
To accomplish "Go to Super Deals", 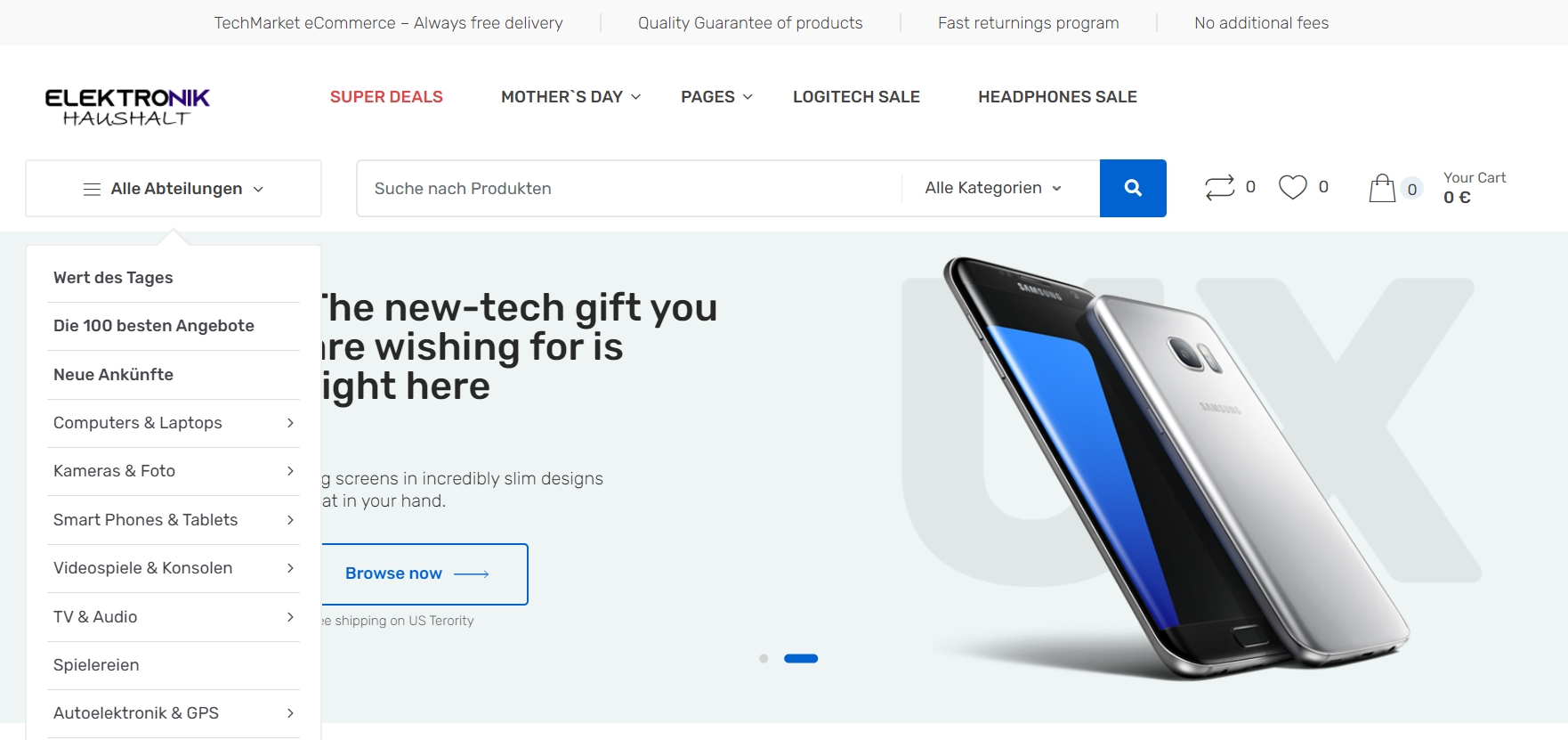I will 386,97.
